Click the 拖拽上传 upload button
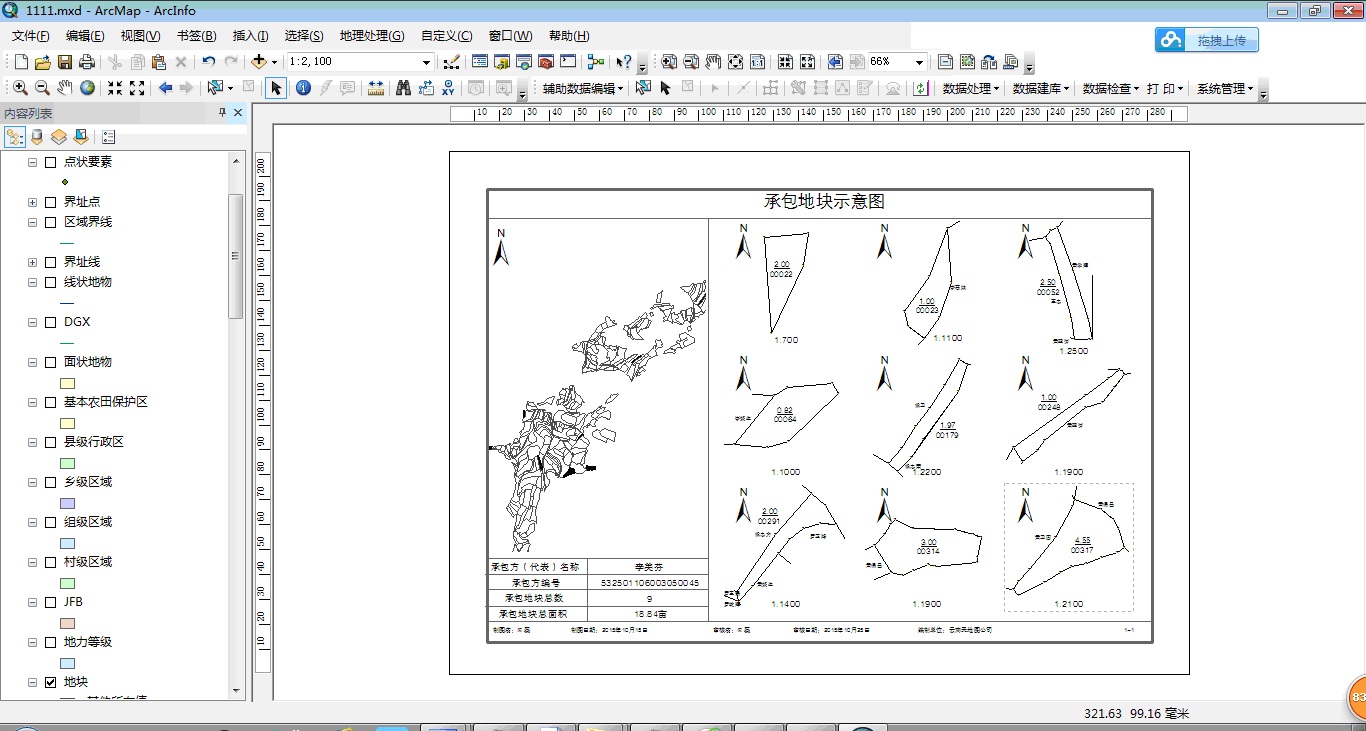The width and height of the screenshot is (1366, 731). click(x=1207, y=40)
